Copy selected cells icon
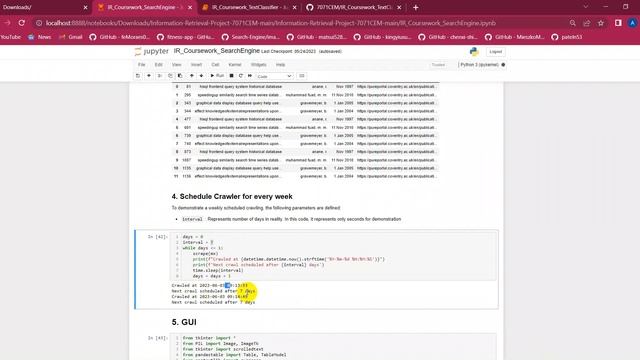 (170, 76)
